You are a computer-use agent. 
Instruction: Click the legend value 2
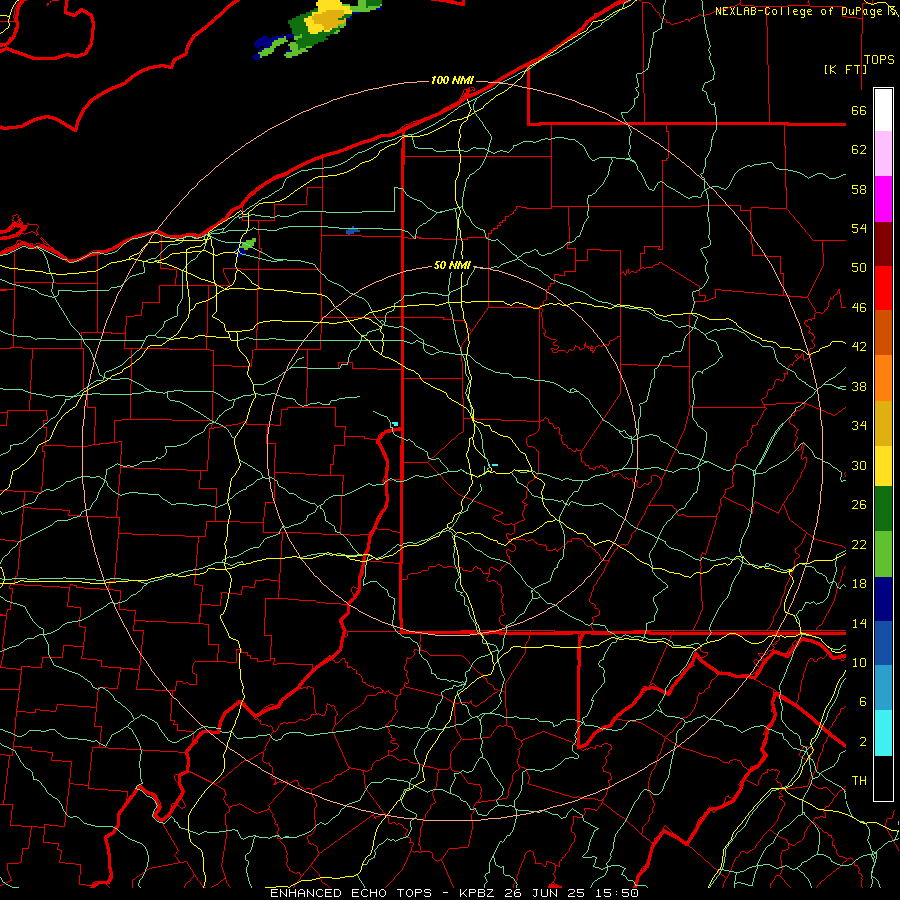[x=863, y=741]
